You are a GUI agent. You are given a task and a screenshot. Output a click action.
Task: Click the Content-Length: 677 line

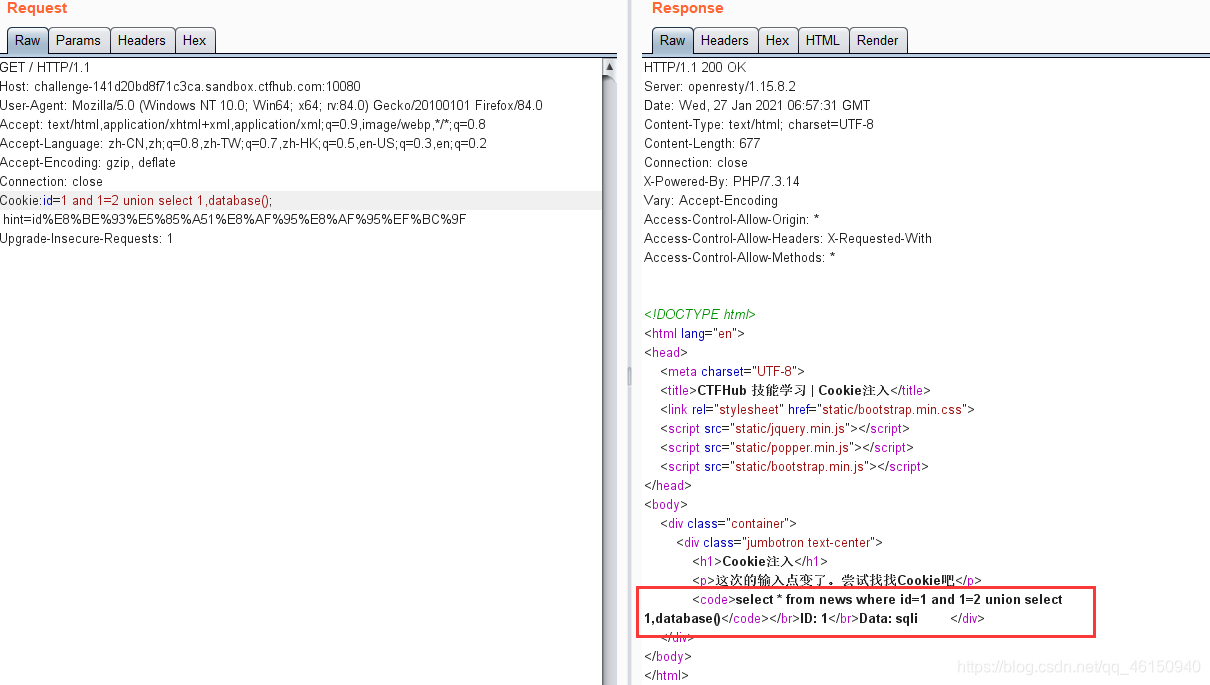(702, 143)
